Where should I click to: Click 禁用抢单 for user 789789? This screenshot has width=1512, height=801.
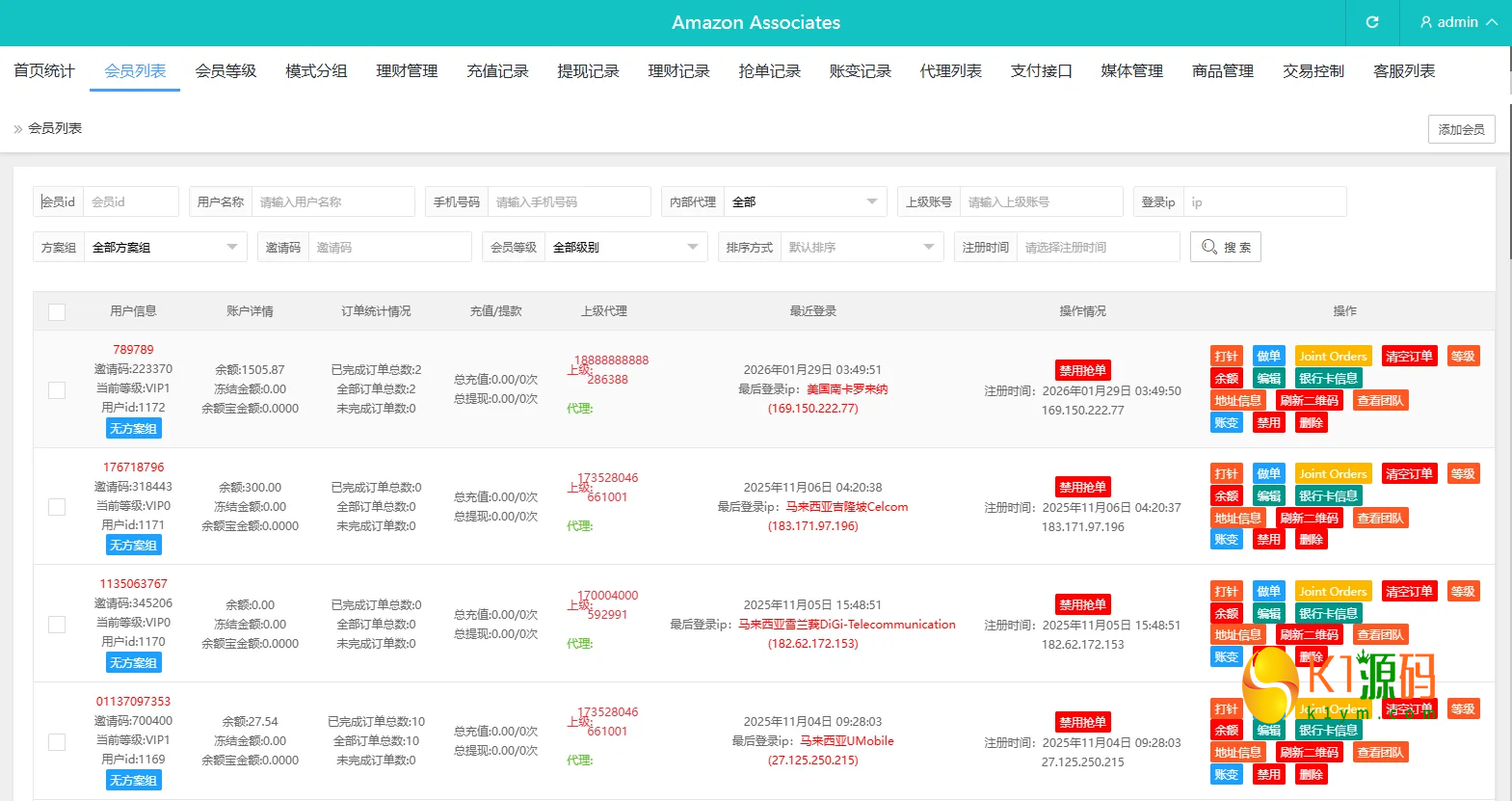point(1083,370)
